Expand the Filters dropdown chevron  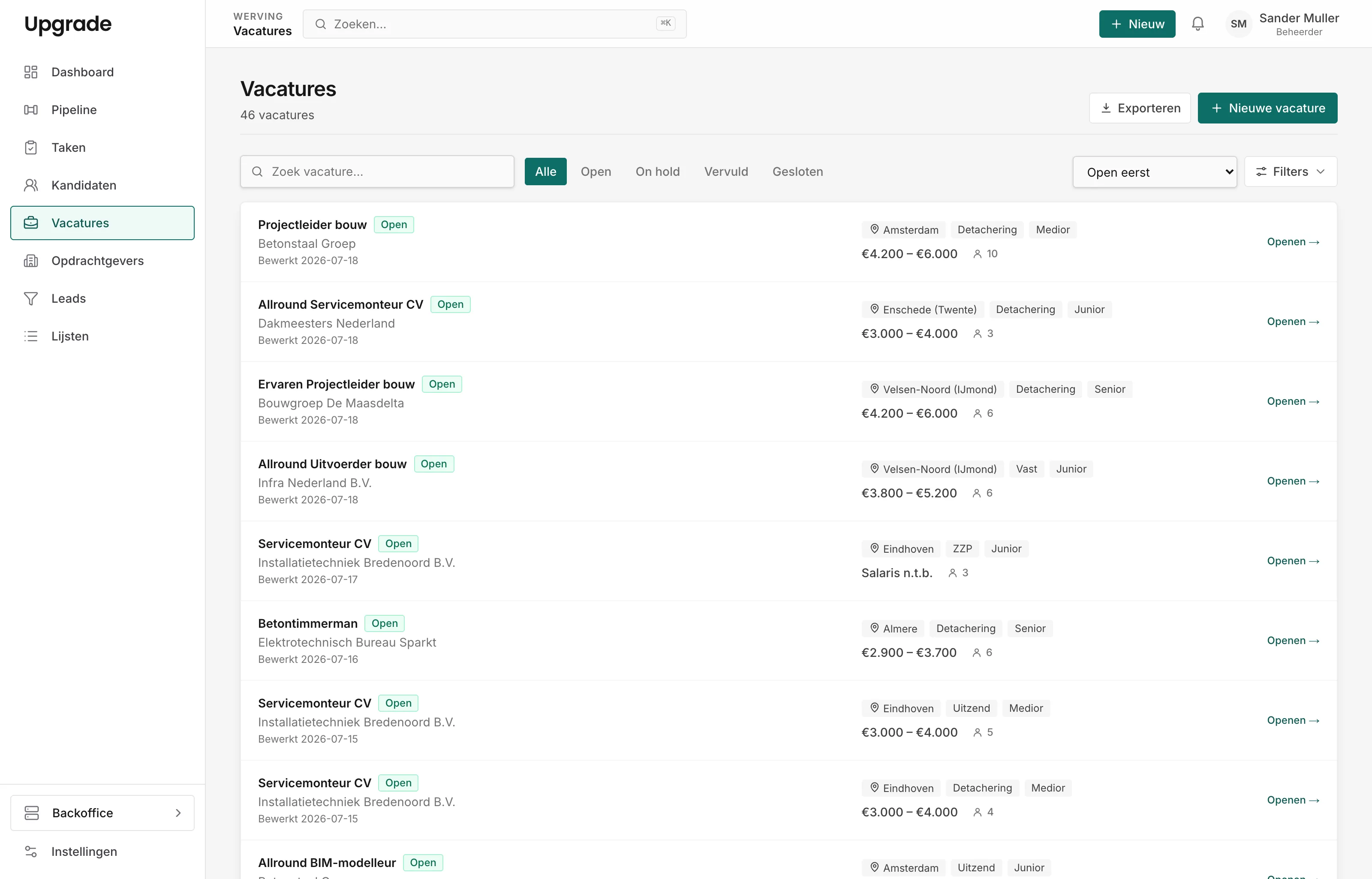point(1321,171)
